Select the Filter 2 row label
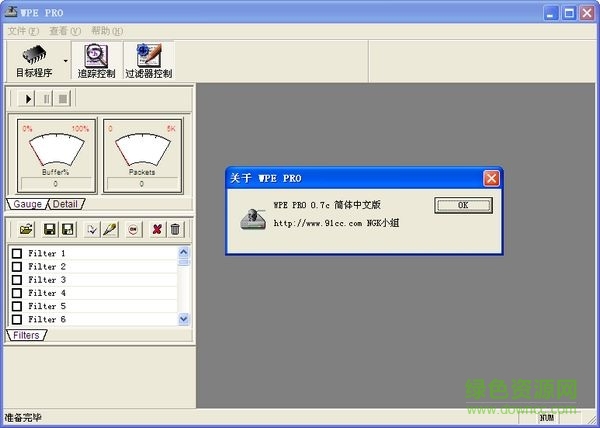 tap(47, 267)
